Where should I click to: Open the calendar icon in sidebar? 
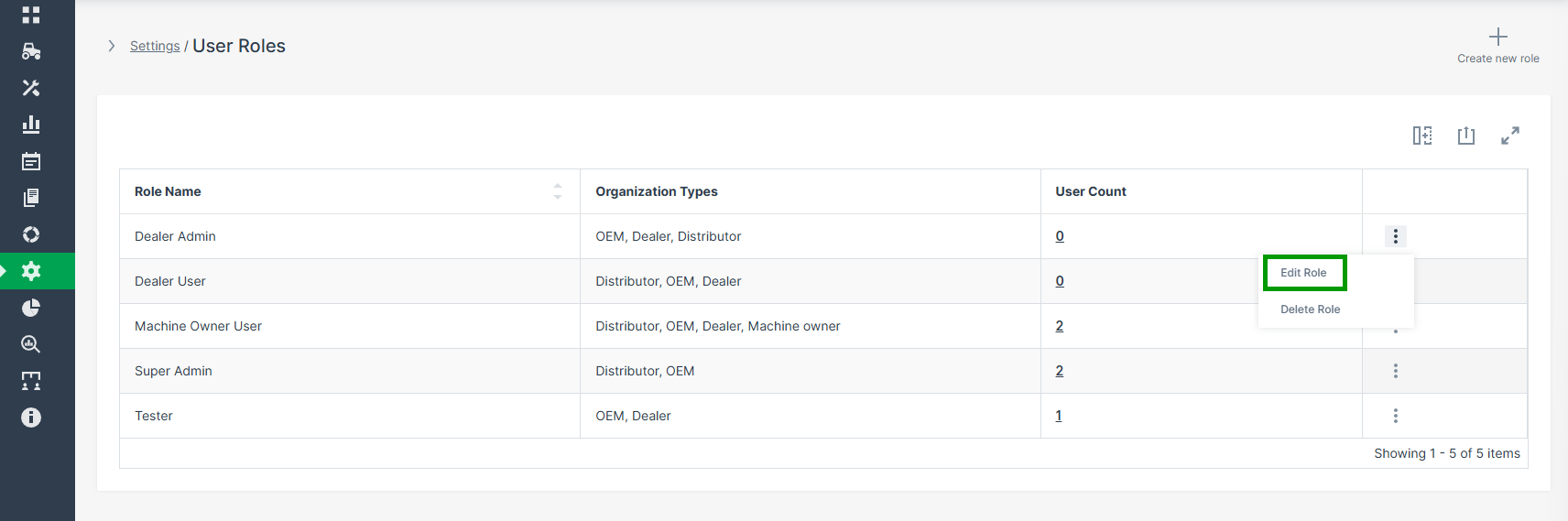(31, 161)
